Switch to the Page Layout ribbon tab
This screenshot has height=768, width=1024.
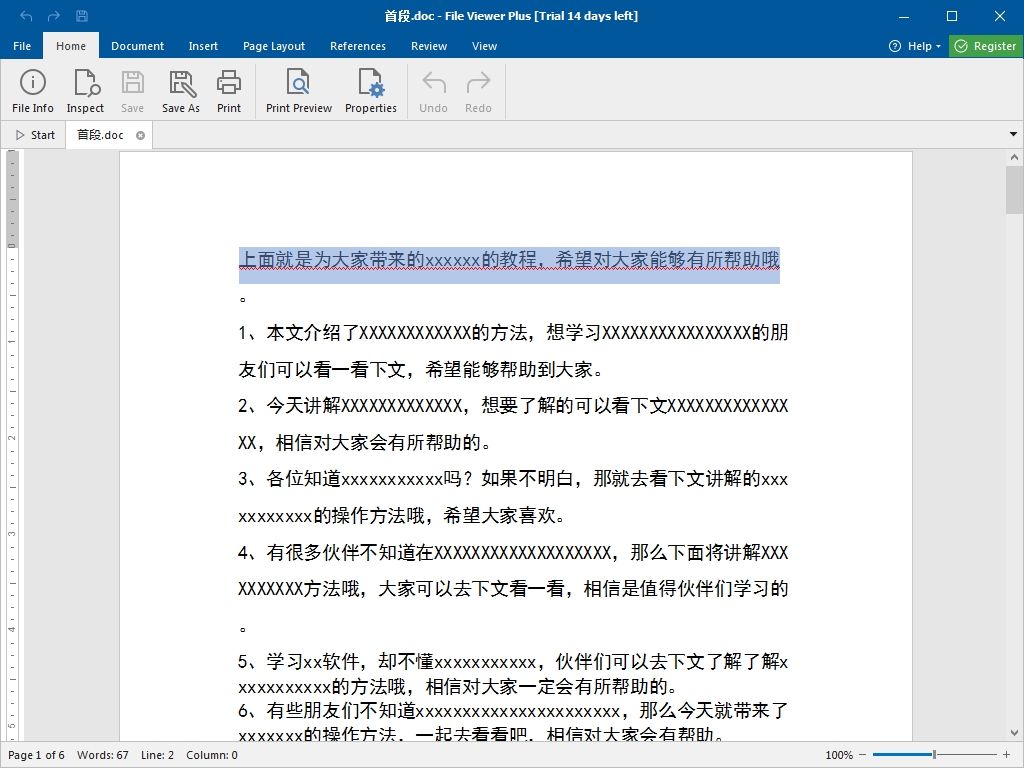(x=274, y=46)
